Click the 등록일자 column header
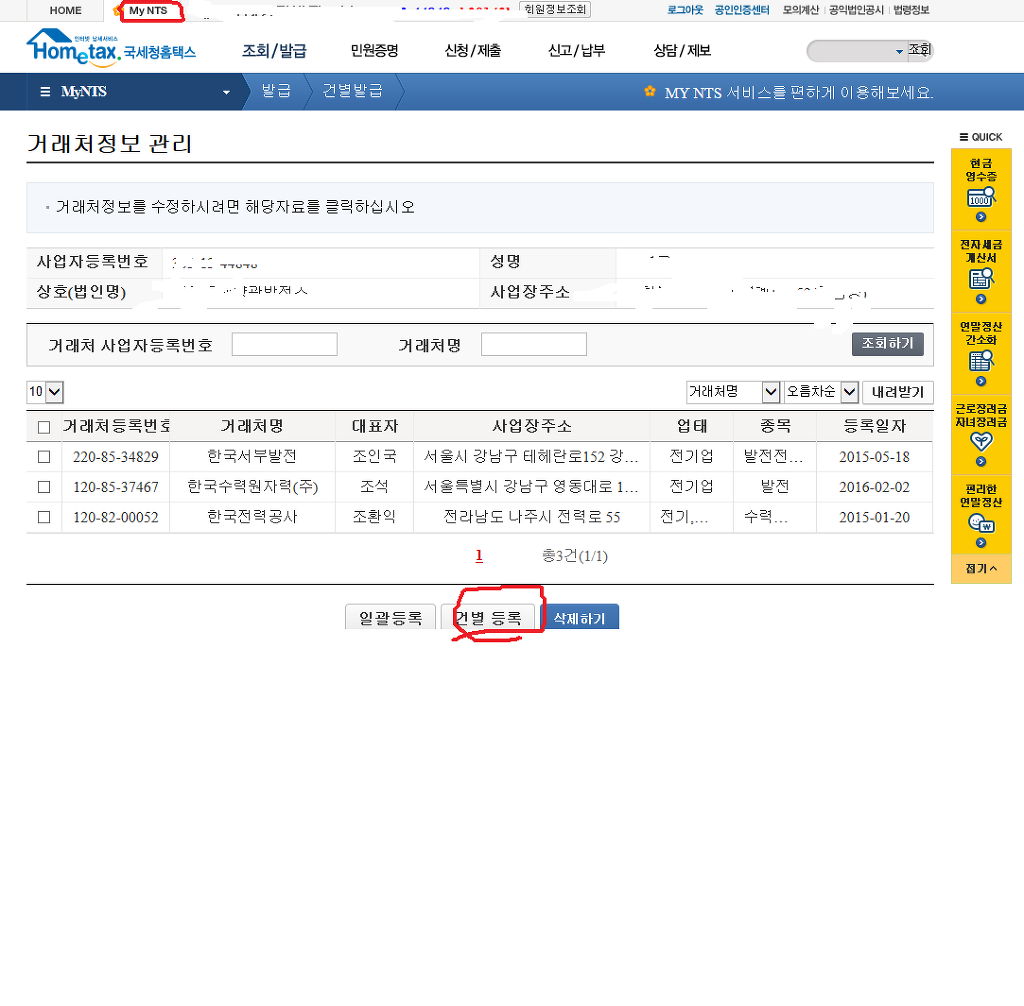Viewport: 1024px width, 1006px height. 874,427
